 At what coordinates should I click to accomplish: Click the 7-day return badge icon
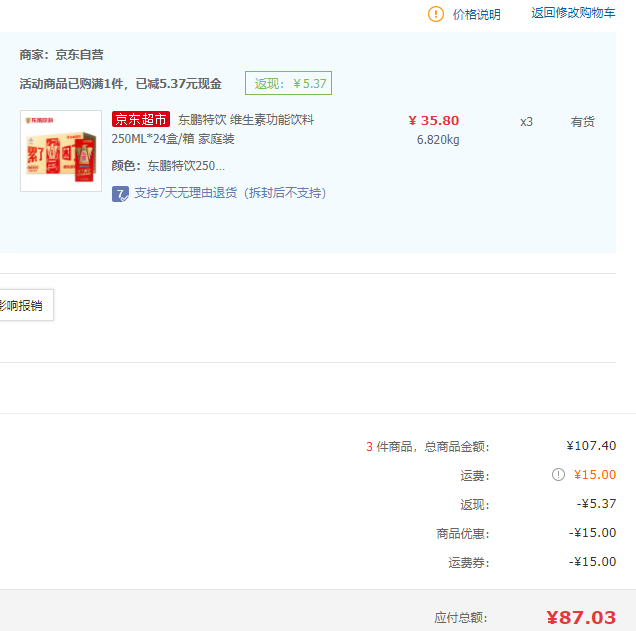[120, 194]
